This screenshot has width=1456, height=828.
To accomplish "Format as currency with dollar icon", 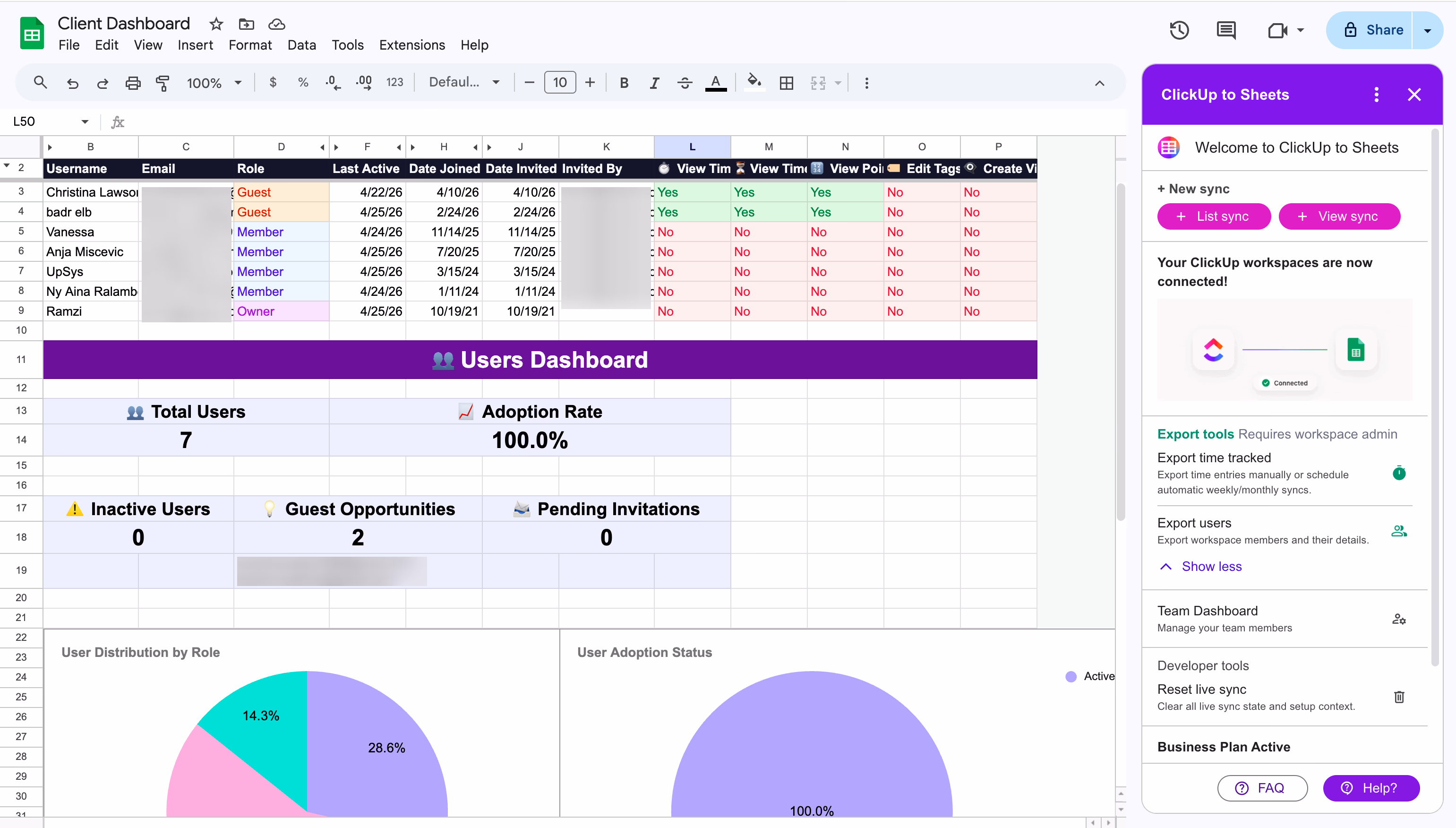I will point(273,82).
